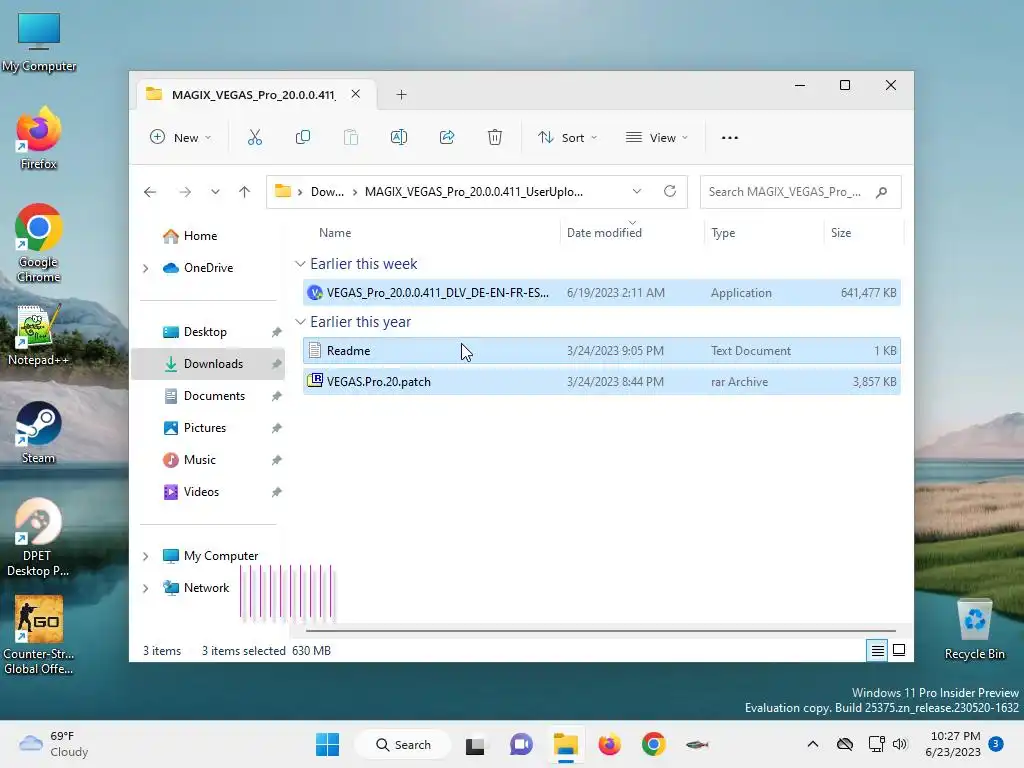Expand OneDrive in navigation pane
Image resolution: width=1024 pixels, height=768 pixels.
[146, 268]
